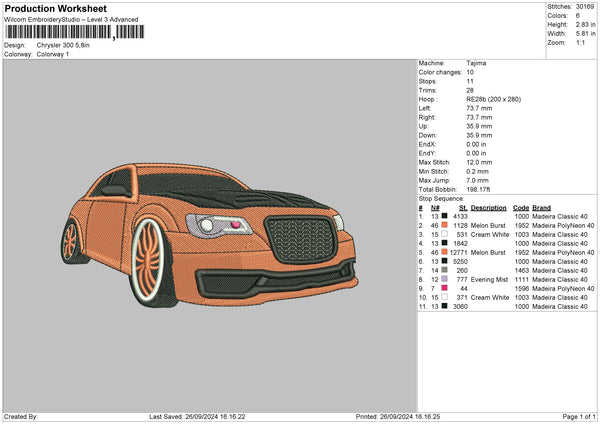Click the Stitches count value 30169

point(585,6)
